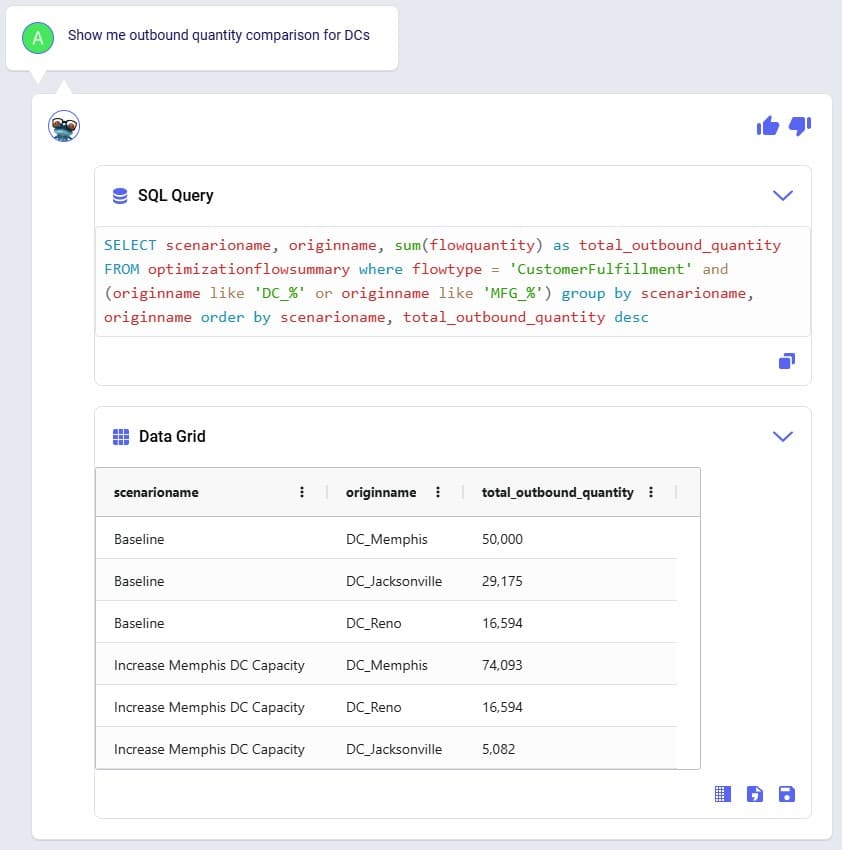The width and height of the screenshot is (842, 850).
Task: Select the 74,093 quantity cell
Action: pyautogui.click(x=502, y=665)
